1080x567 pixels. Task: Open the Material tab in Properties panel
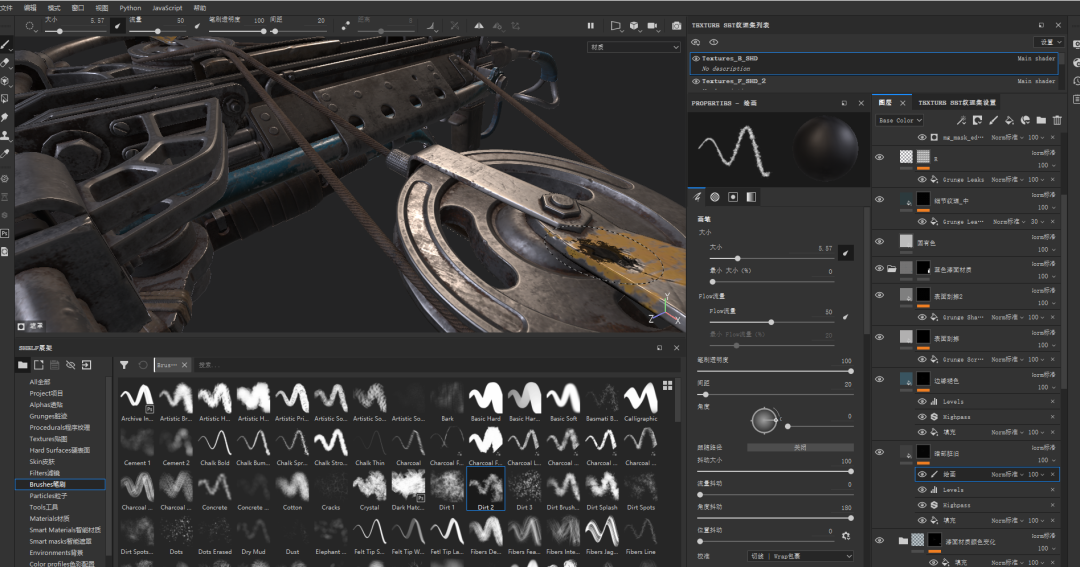[x=751, y=197]
